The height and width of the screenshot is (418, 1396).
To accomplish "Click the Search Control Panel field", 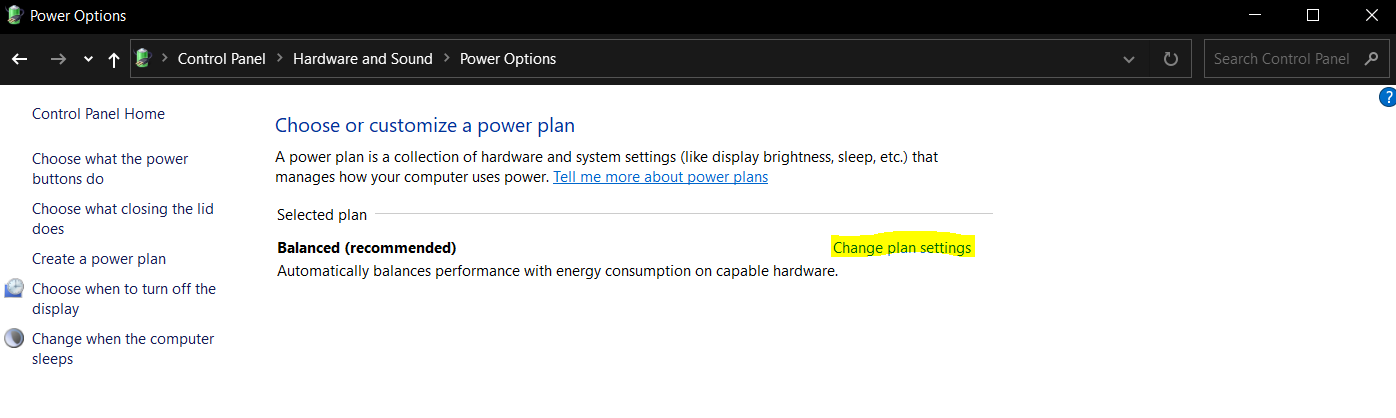I will pos(1281,59).
